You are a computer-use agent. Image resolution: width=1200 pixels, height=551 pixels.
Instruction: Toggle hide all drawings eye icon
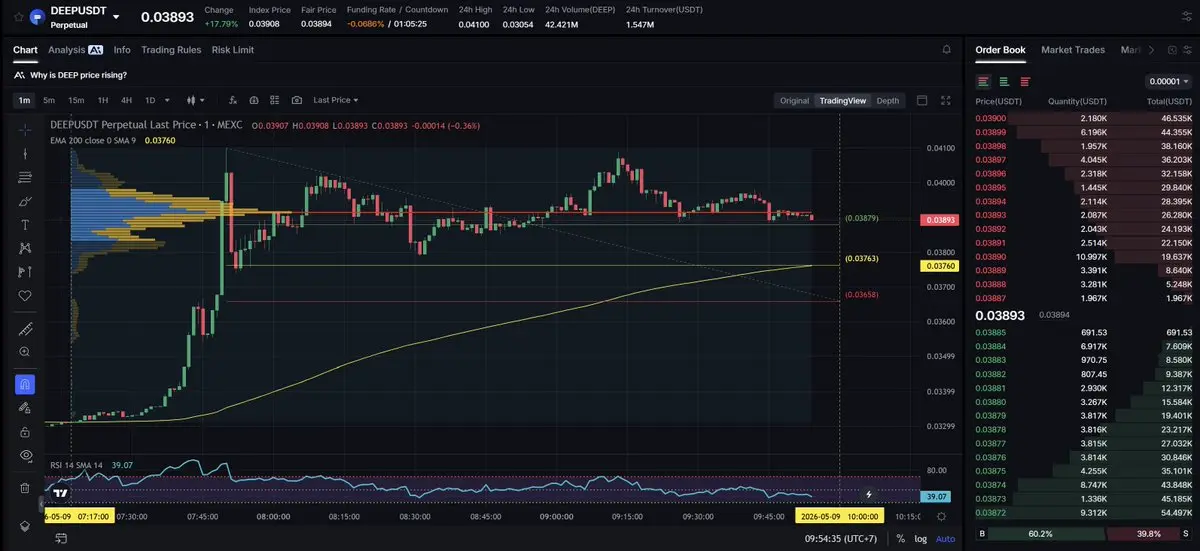pos(25,455)
